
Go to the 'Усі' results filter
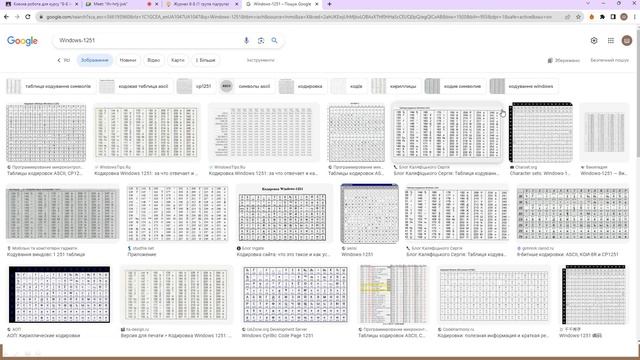[63, 60]
